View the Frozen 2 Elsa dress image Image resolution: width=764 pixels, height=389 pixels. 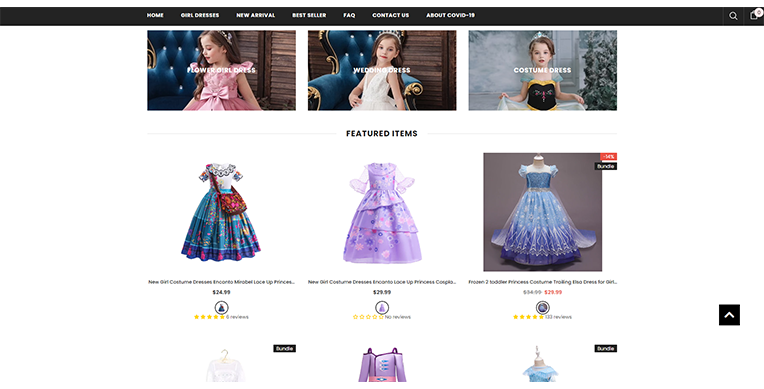coord(542,212)
